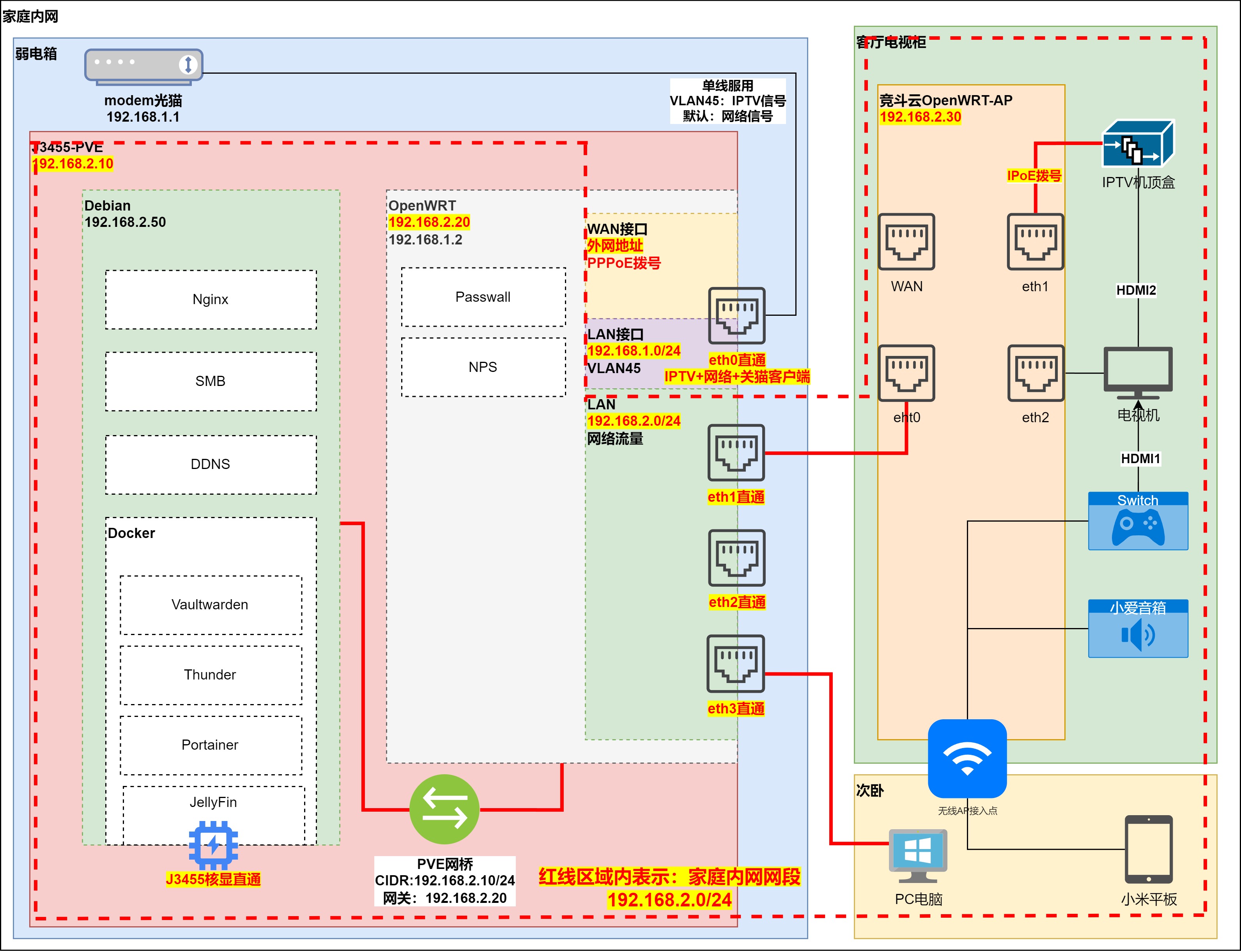The height and width of the screenshot is (952, 1241).
Task: Select the eth3直通 ethernet port icon
Action: click(736, 664)
